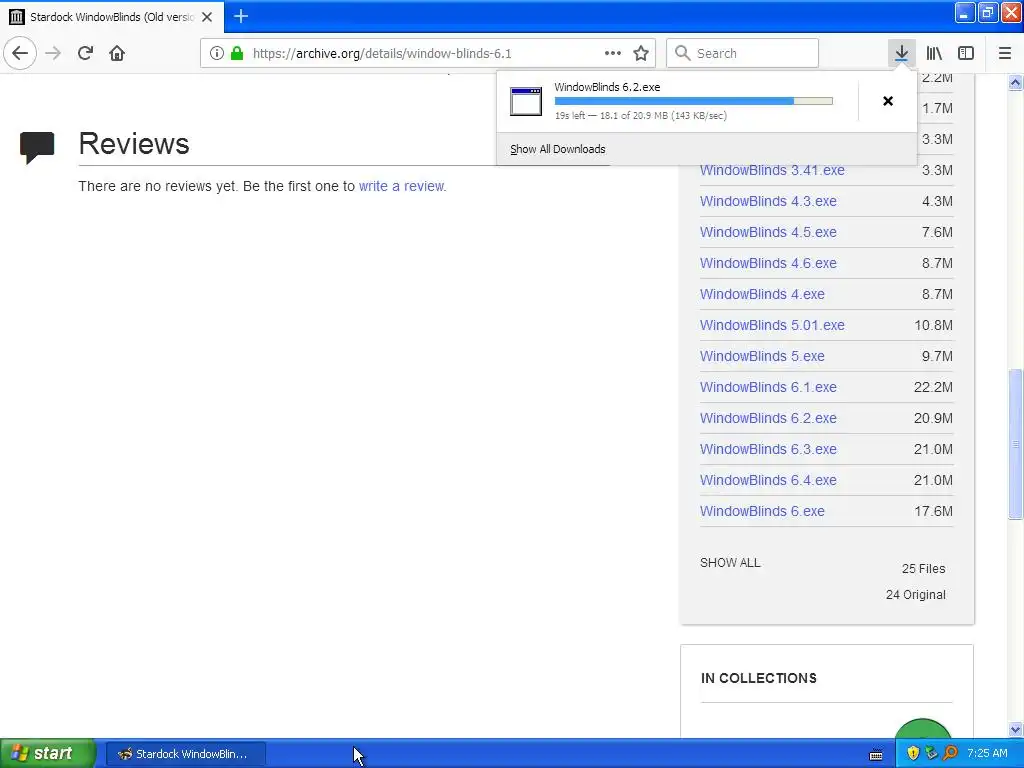Download WindowBlinds 4.5.exe

[768, 232]
